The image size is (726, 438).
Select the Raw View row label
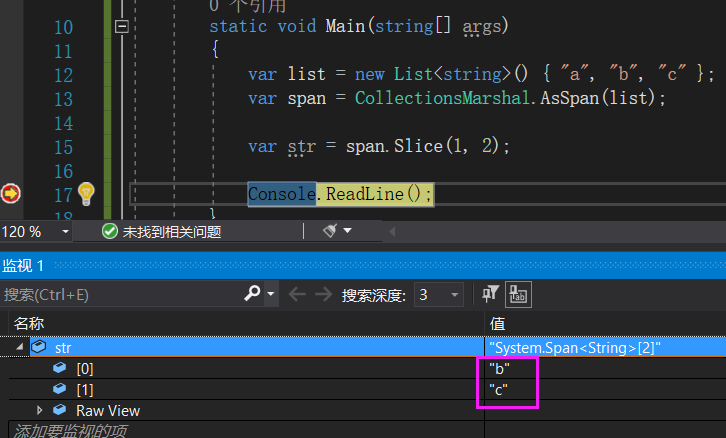pyautogui.click(x=108, y=411)
